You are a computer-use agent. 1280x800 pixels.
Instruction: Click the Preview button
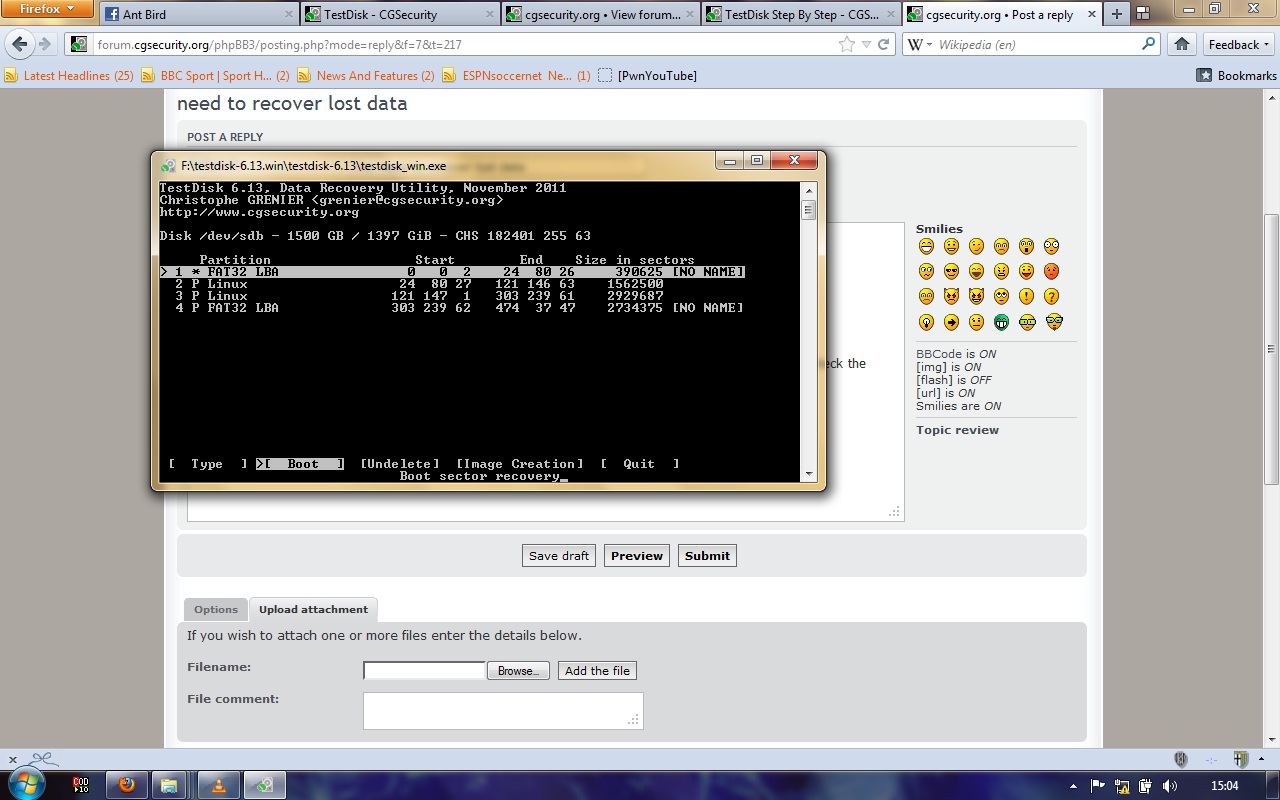pos(637,556)
